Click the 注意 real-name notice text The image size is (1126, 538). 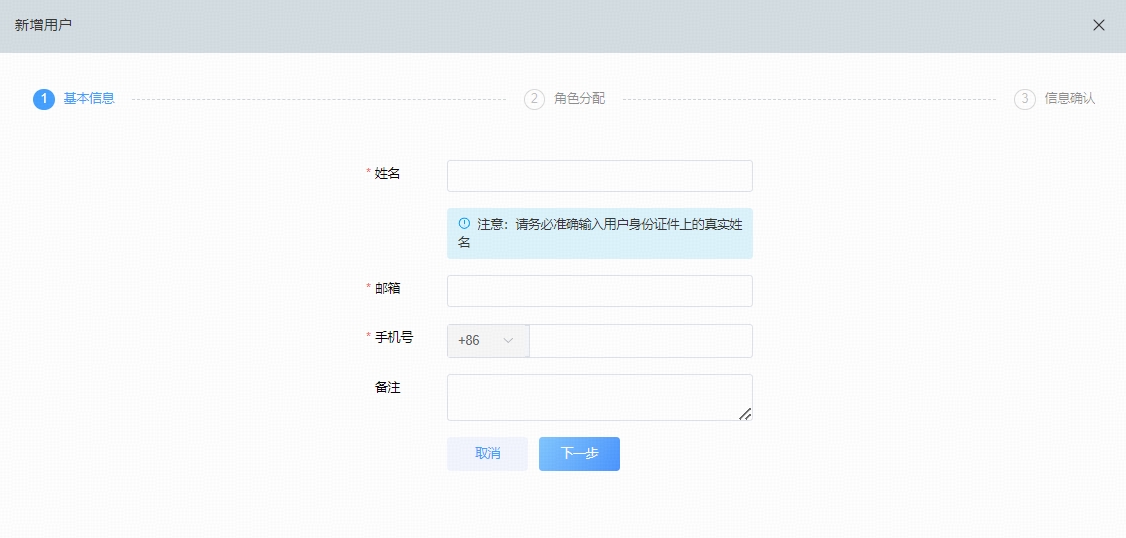point(600,233)
